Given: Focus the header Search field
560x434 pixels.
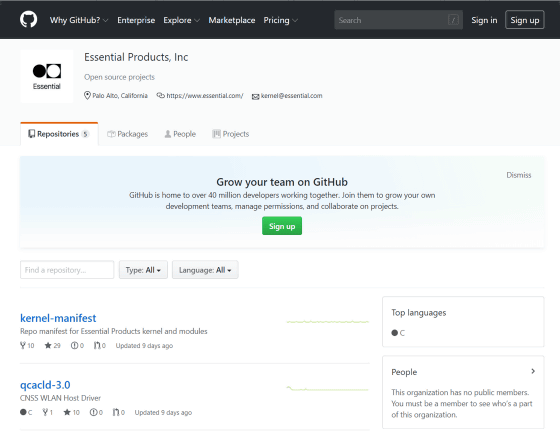Looking at the screenshot, I should [398, 20].
